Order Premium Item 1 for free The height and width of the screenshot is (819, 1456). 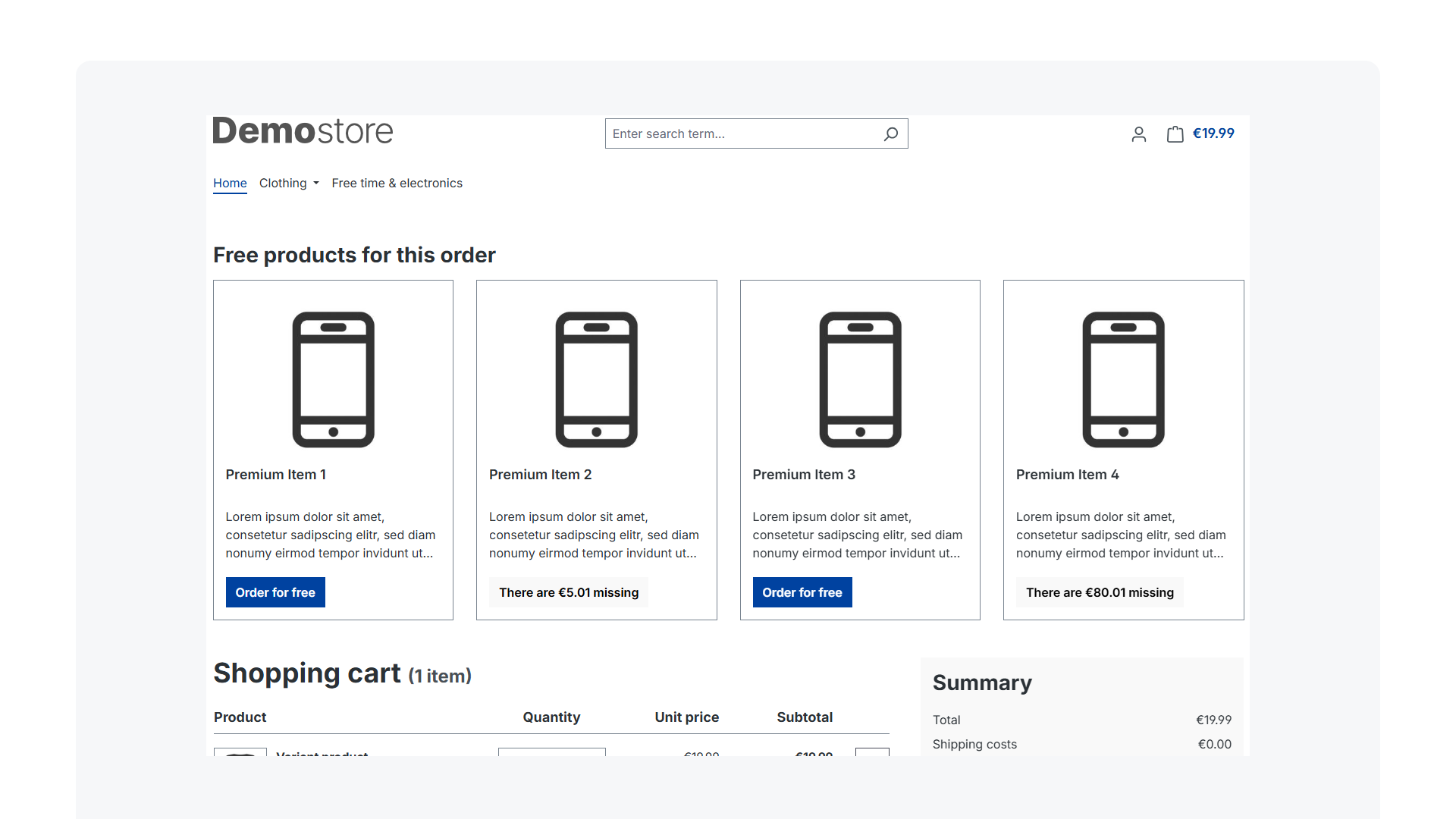275,592
